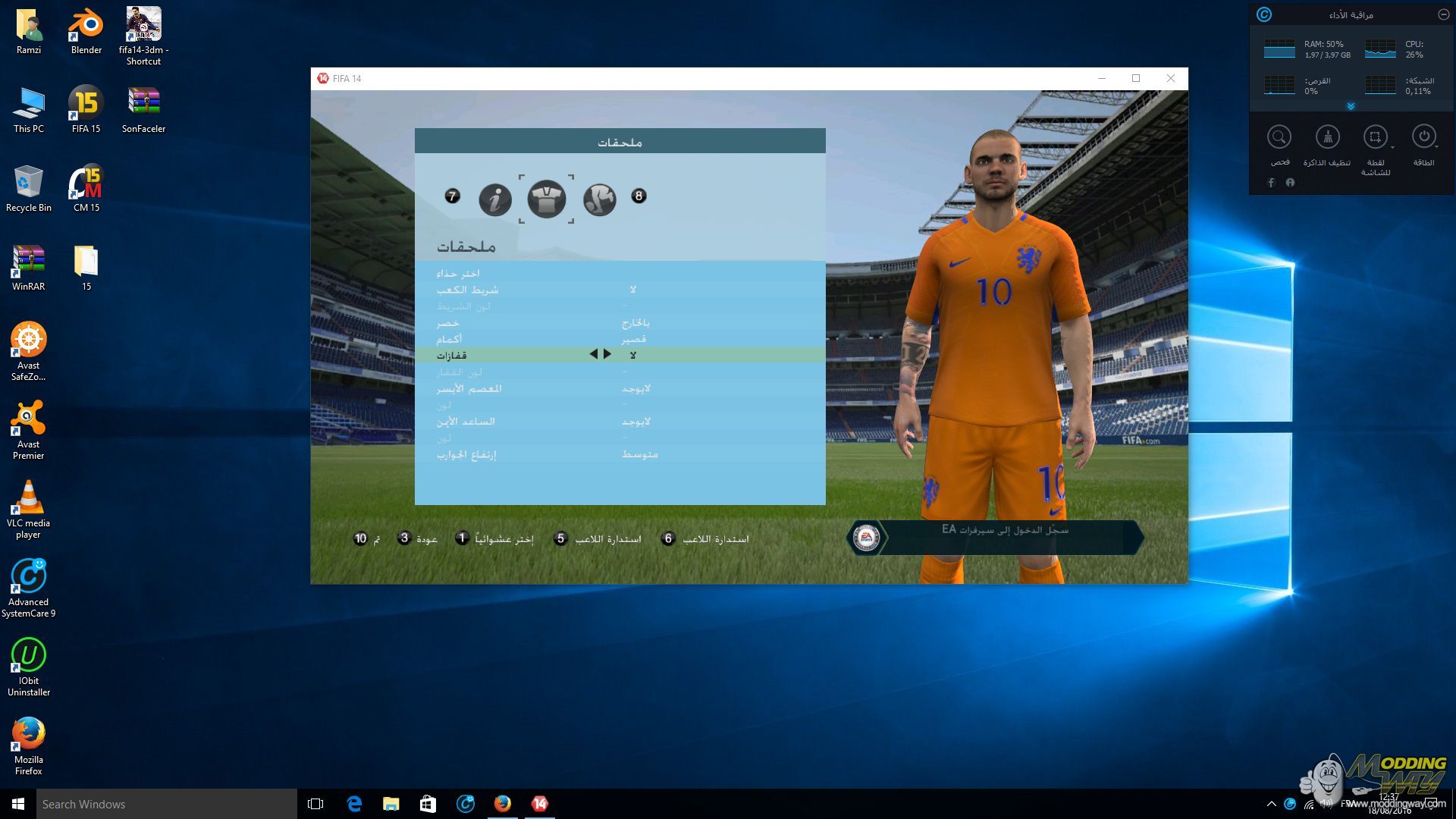This screenshot has width=1456, height=819.
Task: Click the EA Sports logo badge
Action: tap(866, 538)
